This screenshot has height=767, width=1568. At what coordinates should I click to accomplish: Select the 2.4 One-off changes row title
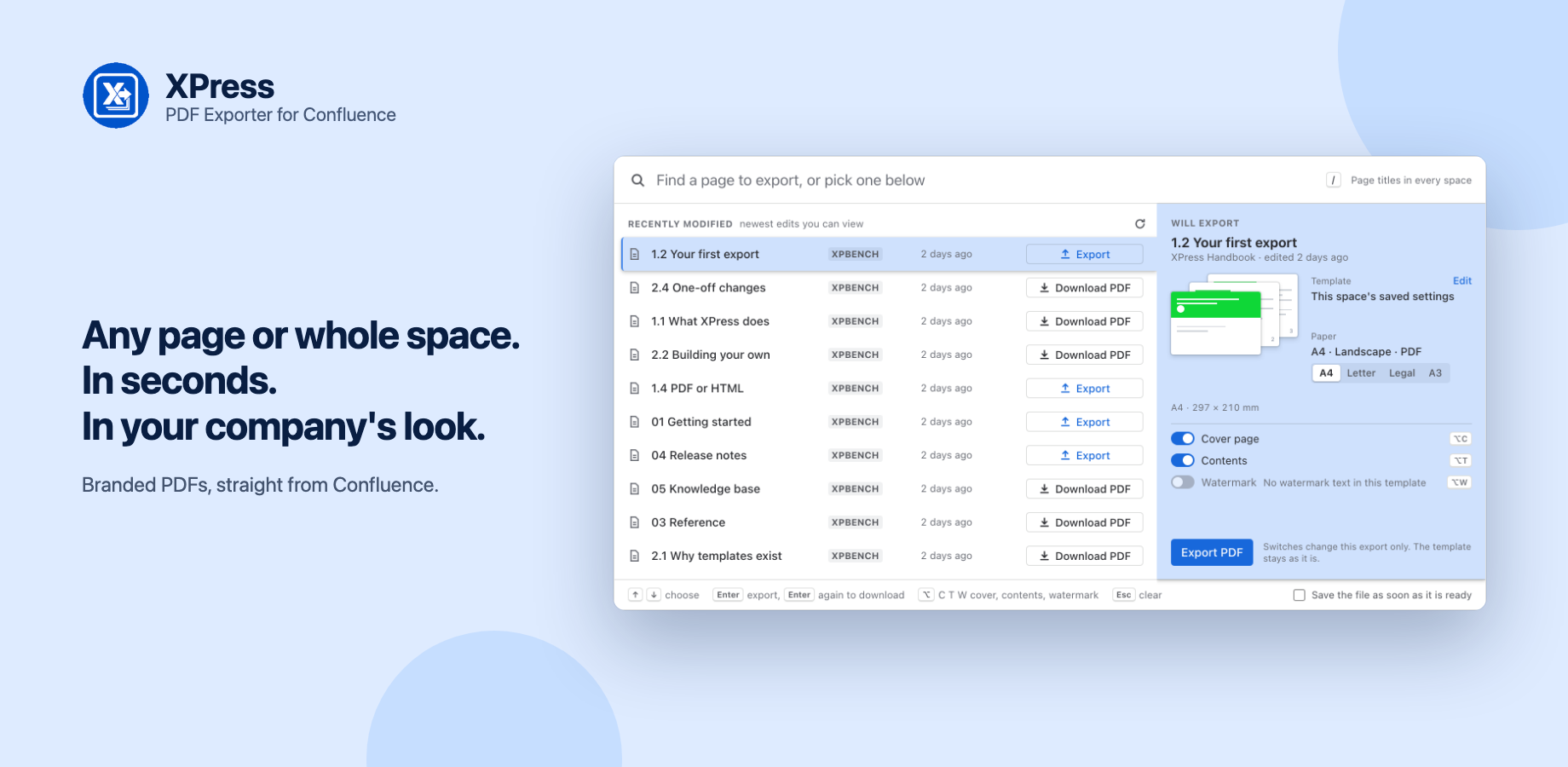pos(708,288)
